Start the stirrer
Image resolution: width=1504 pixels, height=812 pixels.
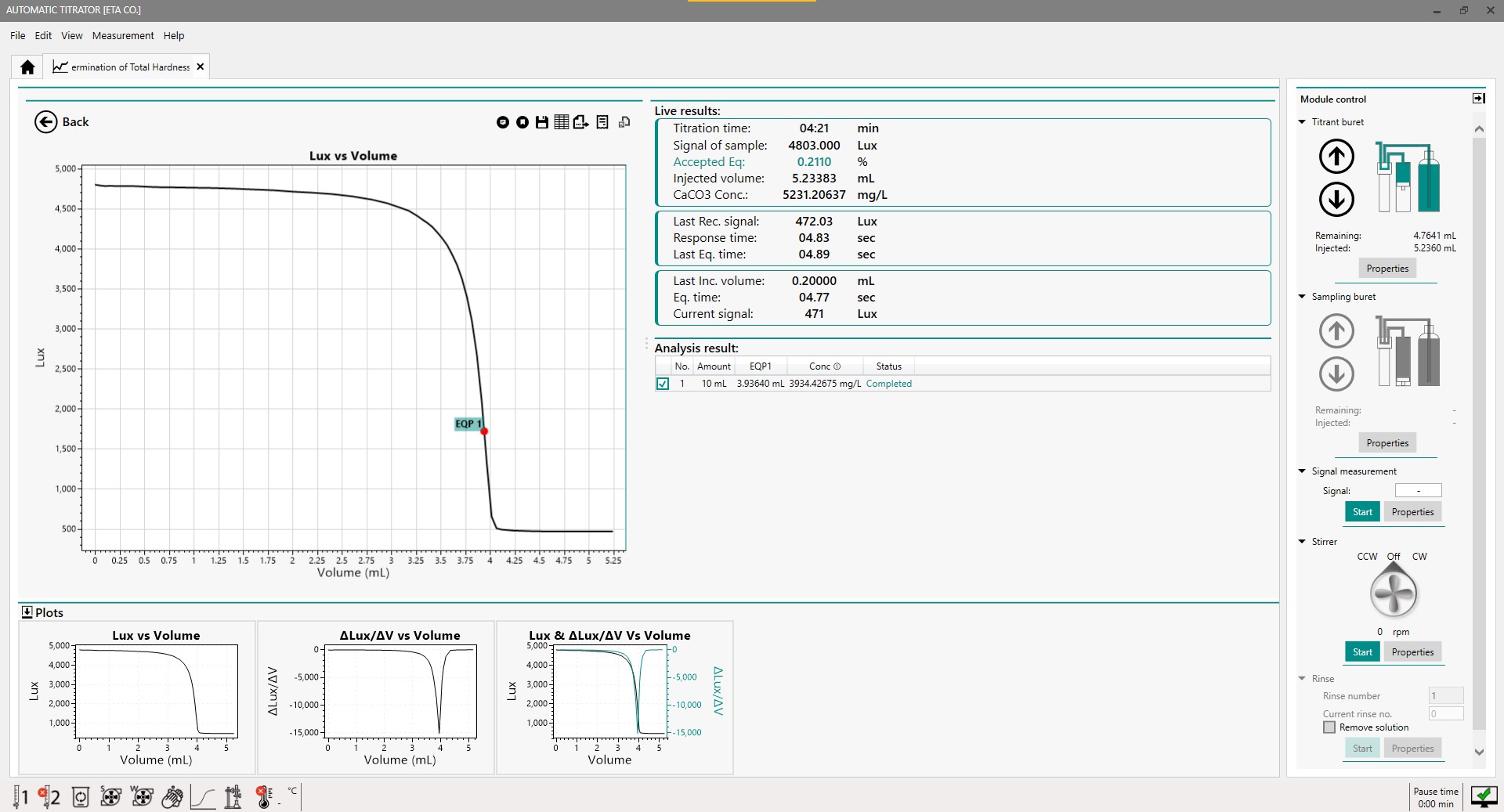pos(1362,652)
